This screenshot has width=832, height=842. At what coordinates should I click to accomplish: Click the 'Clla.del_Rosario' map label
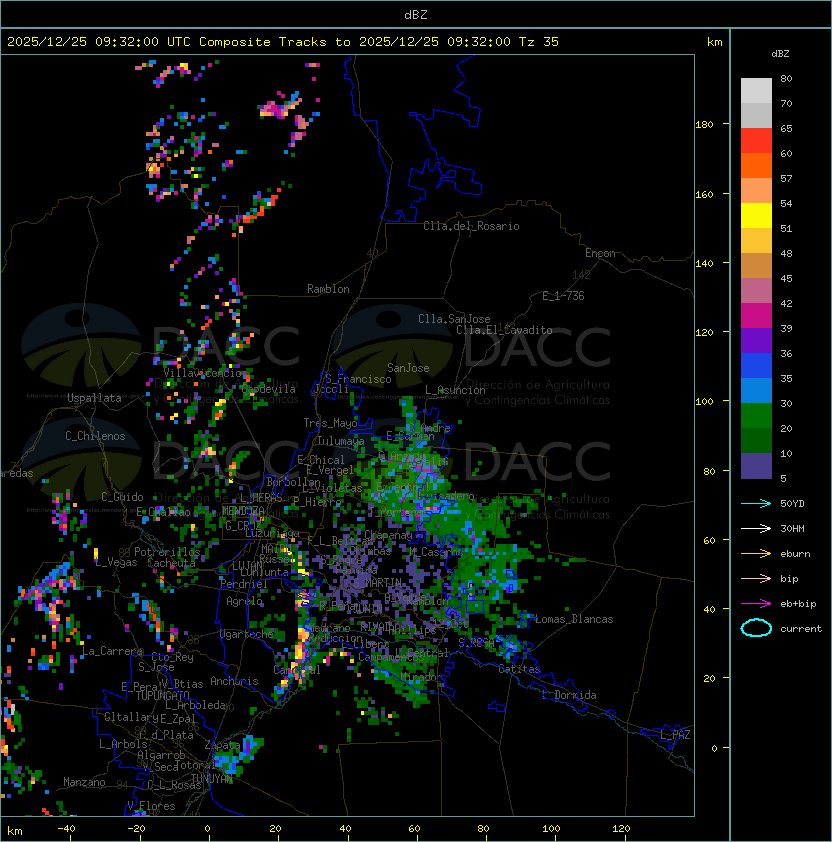pyautogui.click(x=471, y=226)
